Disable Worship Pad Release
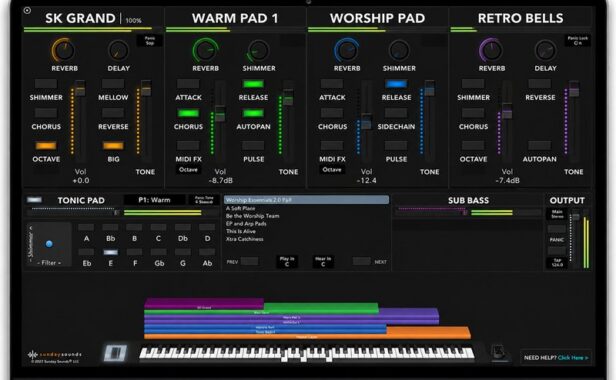Screen dimensions: 616x380 (x=396, y=84)
